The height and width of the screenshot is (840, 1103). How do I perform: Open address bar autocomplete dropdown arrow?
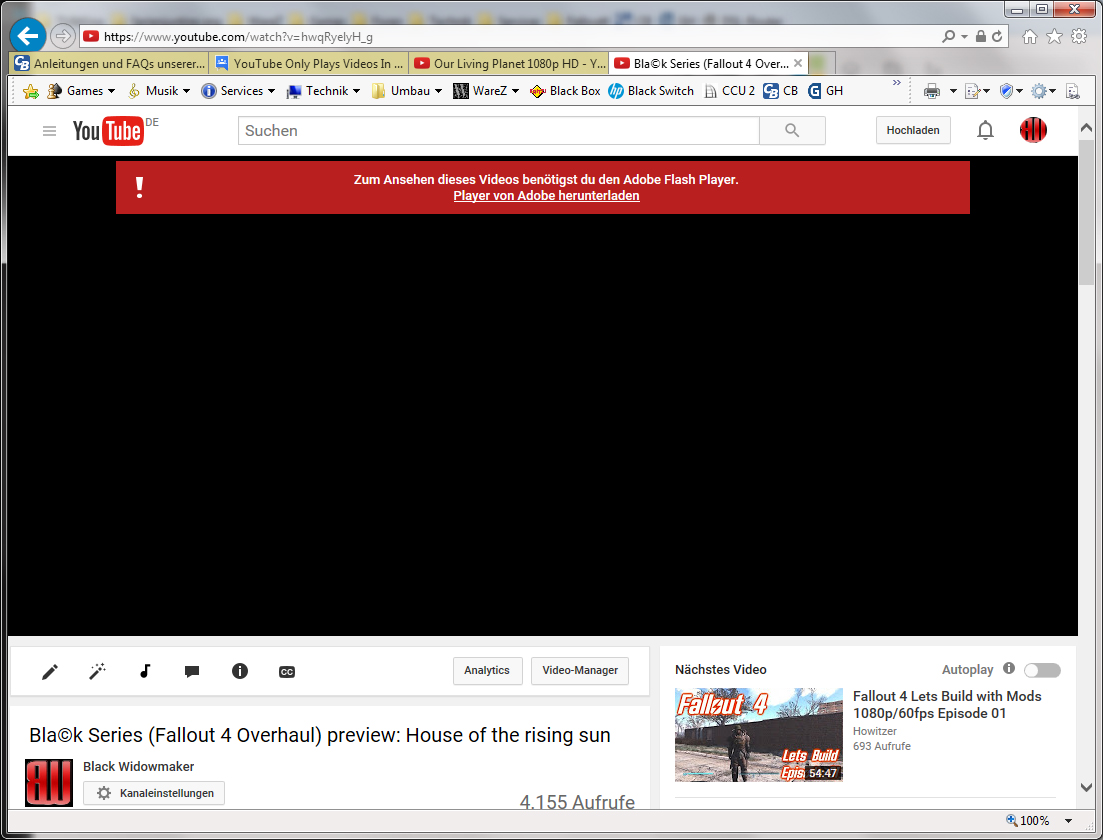[964, 37]
